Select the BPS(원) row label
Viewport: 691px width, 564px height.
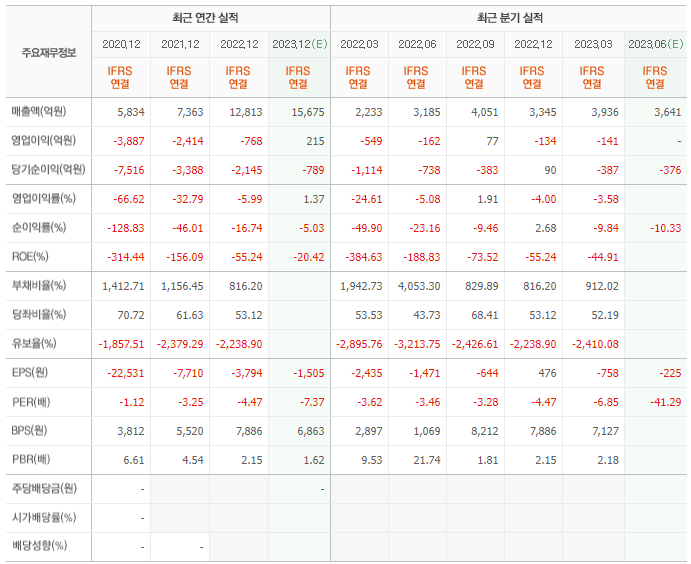coord(29,430)
